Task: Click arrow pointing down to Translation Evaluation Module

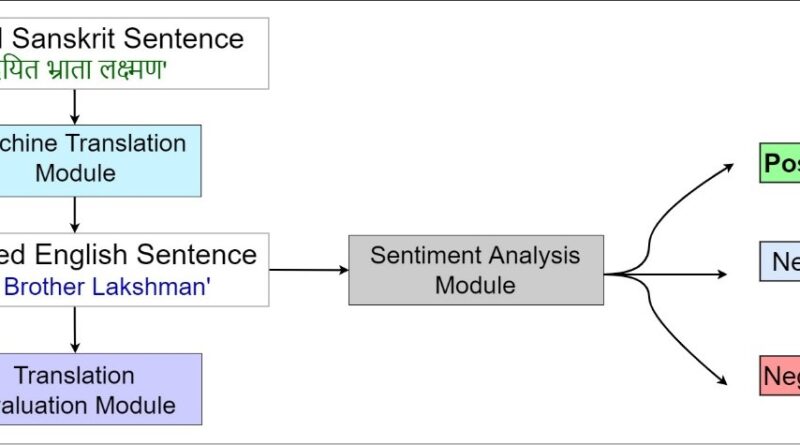Action: [74, 329]
